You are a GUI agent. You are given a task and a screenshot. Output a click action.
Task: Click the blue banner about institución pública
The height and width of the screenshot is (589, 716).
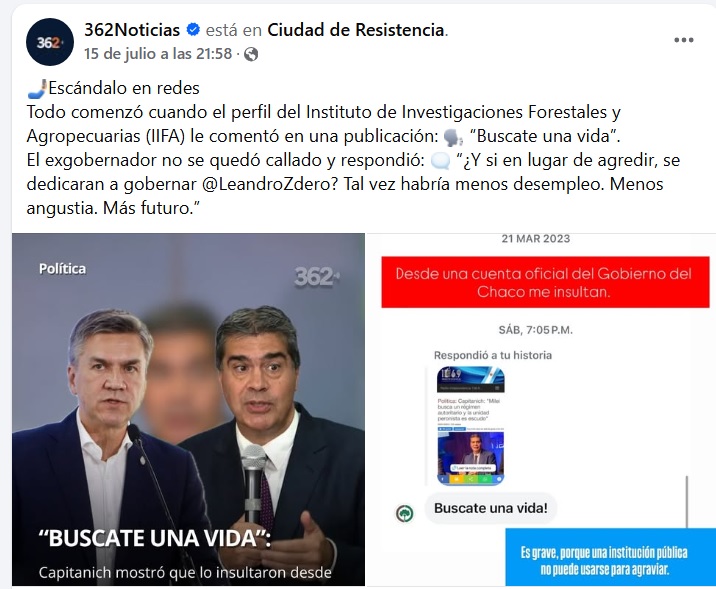[x=611, y=557]
